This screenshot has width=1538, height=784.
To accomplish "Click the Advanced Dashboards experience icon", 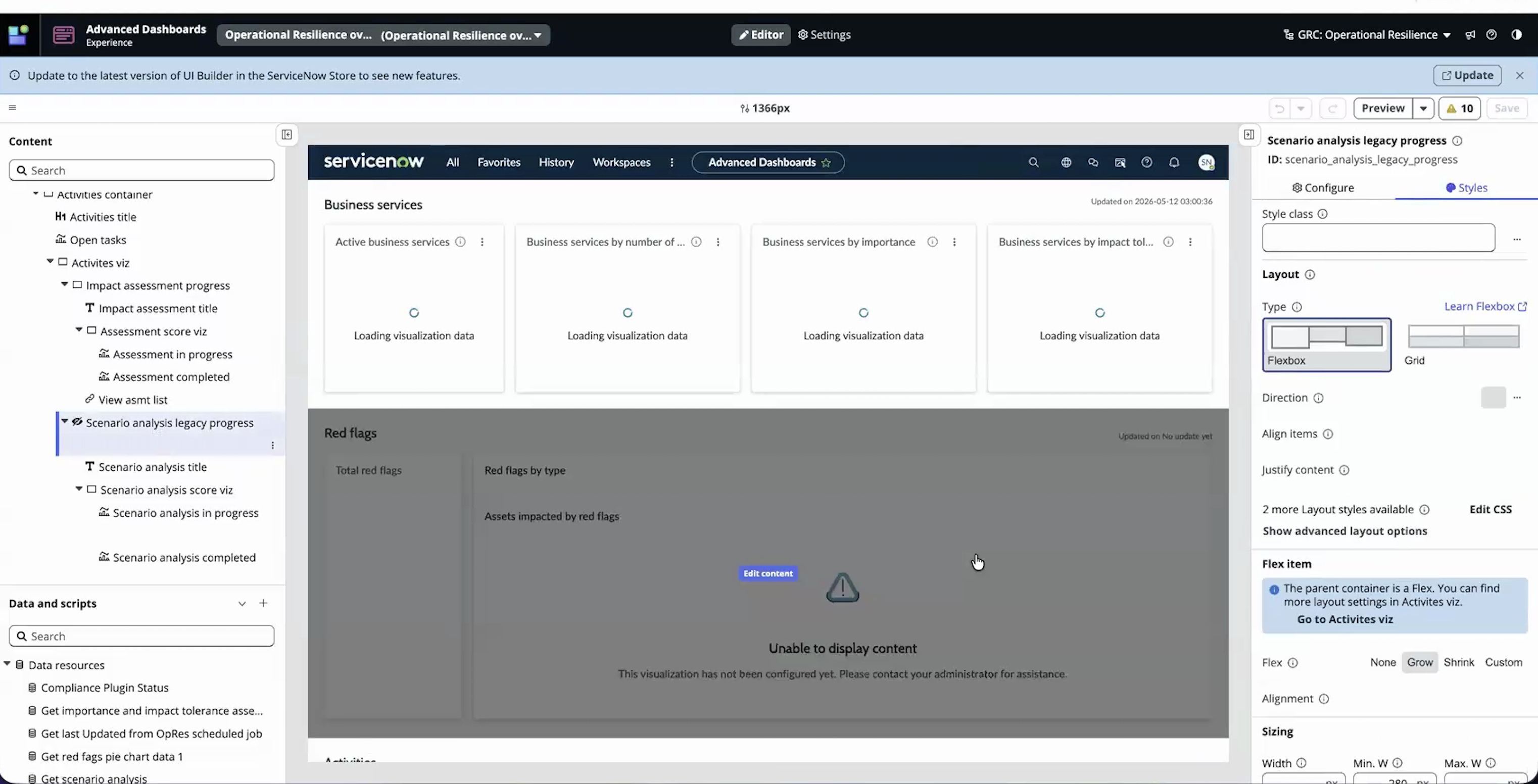I will (63, 35).
